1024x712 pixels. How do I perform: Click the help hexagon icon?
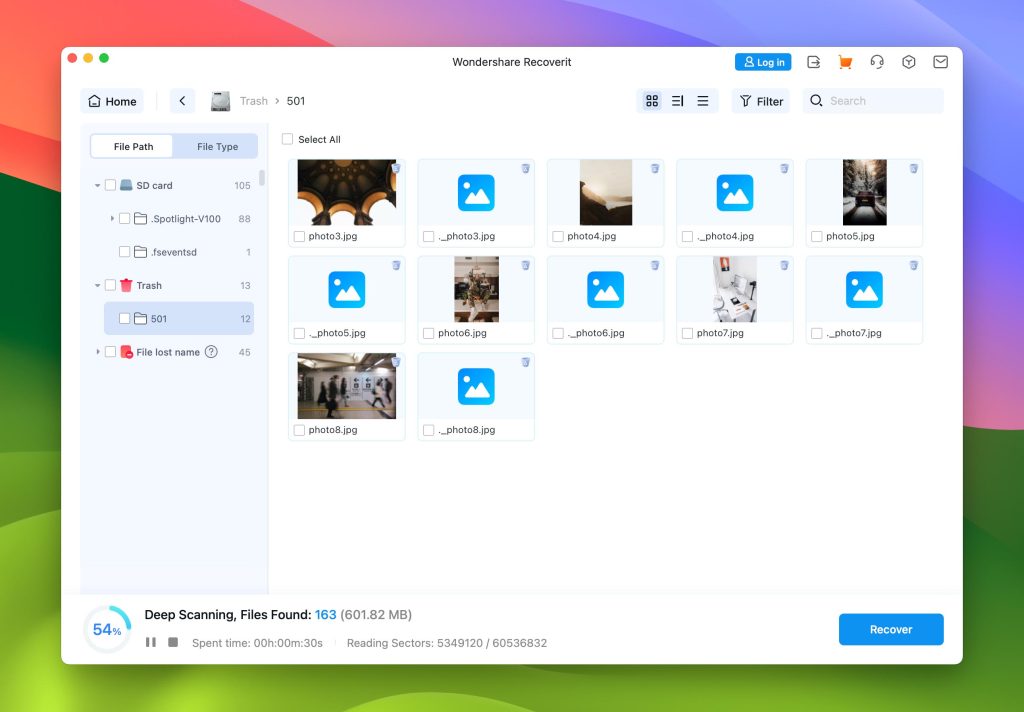(908, 62)
